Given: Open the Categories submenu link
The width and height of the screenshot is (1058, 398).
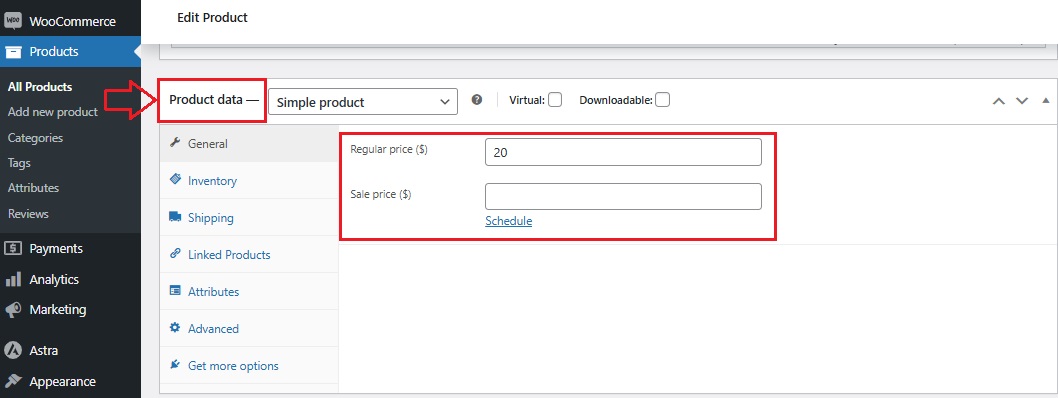Looking at the screenshot, I should 35,138.
